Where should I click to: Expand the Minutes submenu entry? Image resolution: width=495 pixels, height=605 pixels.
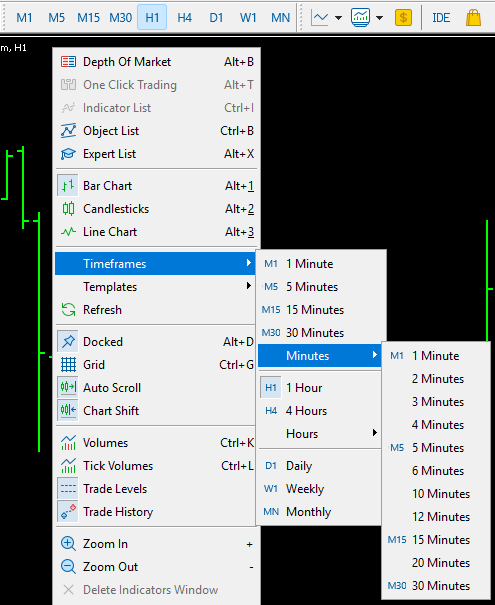click(x=320, y=356)
